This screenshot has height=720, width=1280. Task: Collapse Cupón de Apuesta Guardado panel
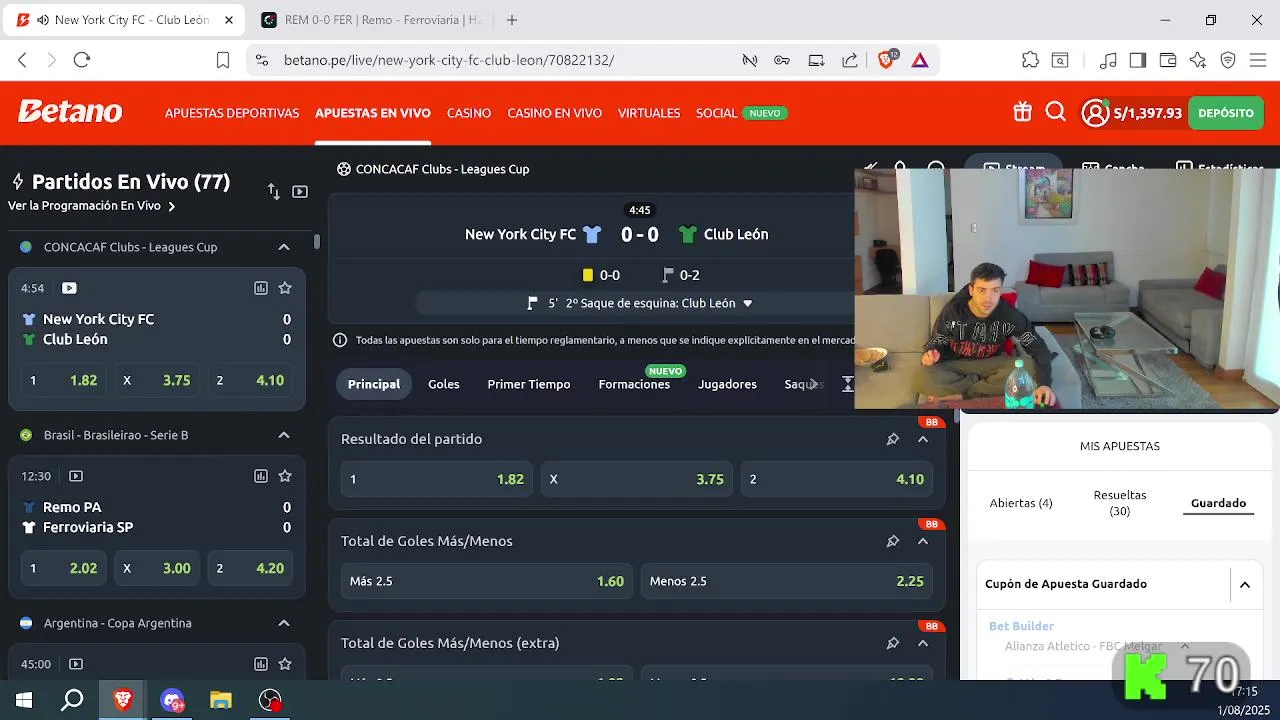click(x=1245, y=585)
